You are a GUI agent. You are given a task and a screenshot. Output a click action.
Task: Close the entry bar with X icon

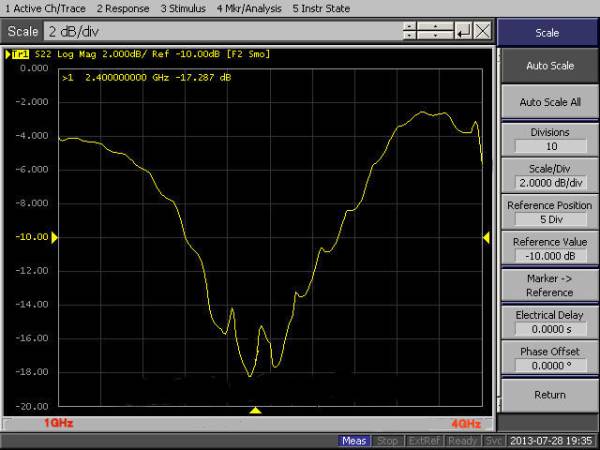pos(484,32)
